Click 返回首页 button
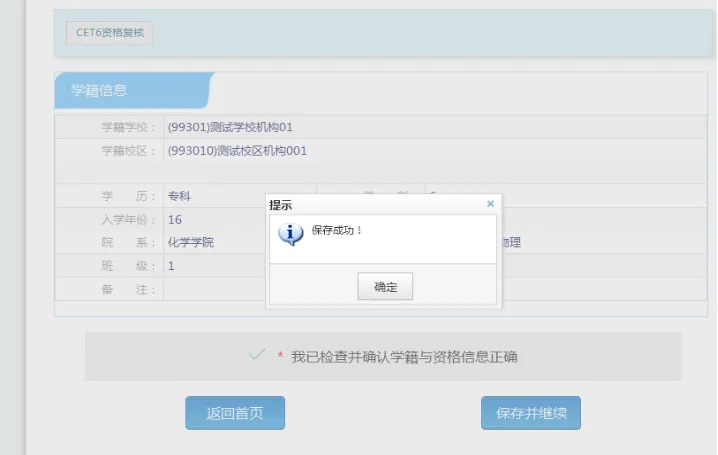This screenshot has height=455, width=718. coord(235,413)
